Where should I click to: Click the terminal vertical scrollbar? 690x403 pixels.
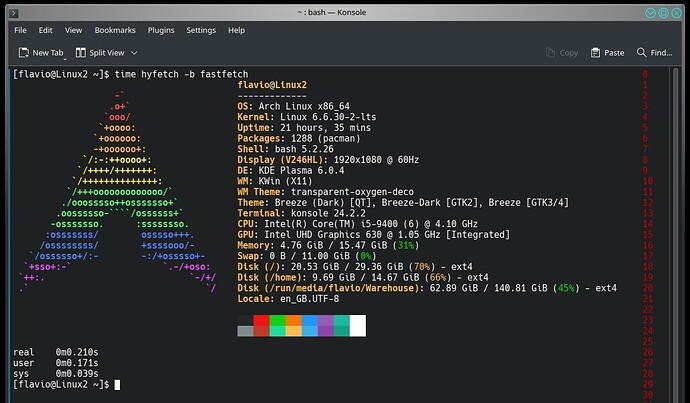pyautogui.click(x=675, y=235)
